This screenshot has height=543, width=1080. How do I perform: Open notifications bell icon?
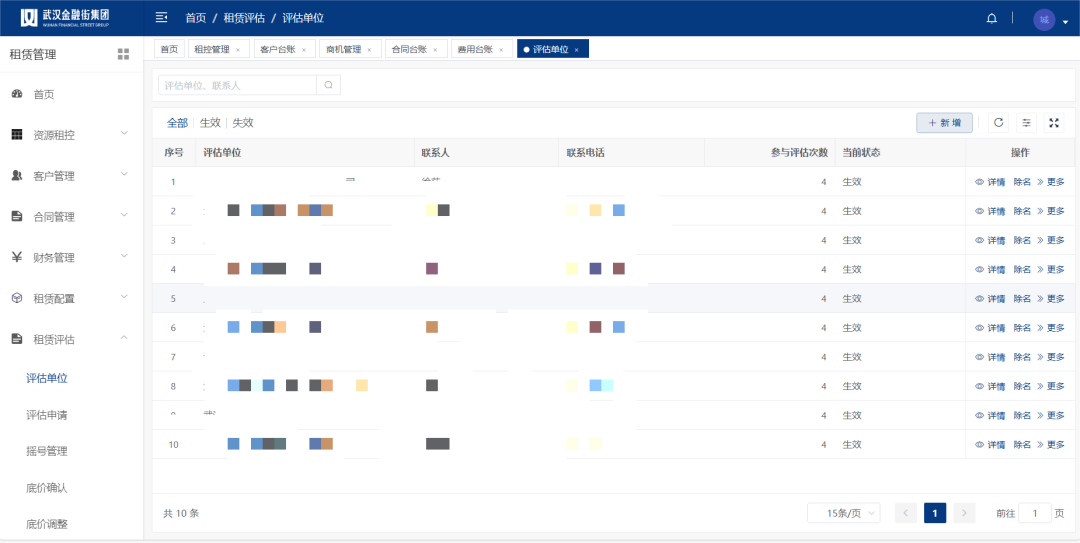click(x=992, y=19)
